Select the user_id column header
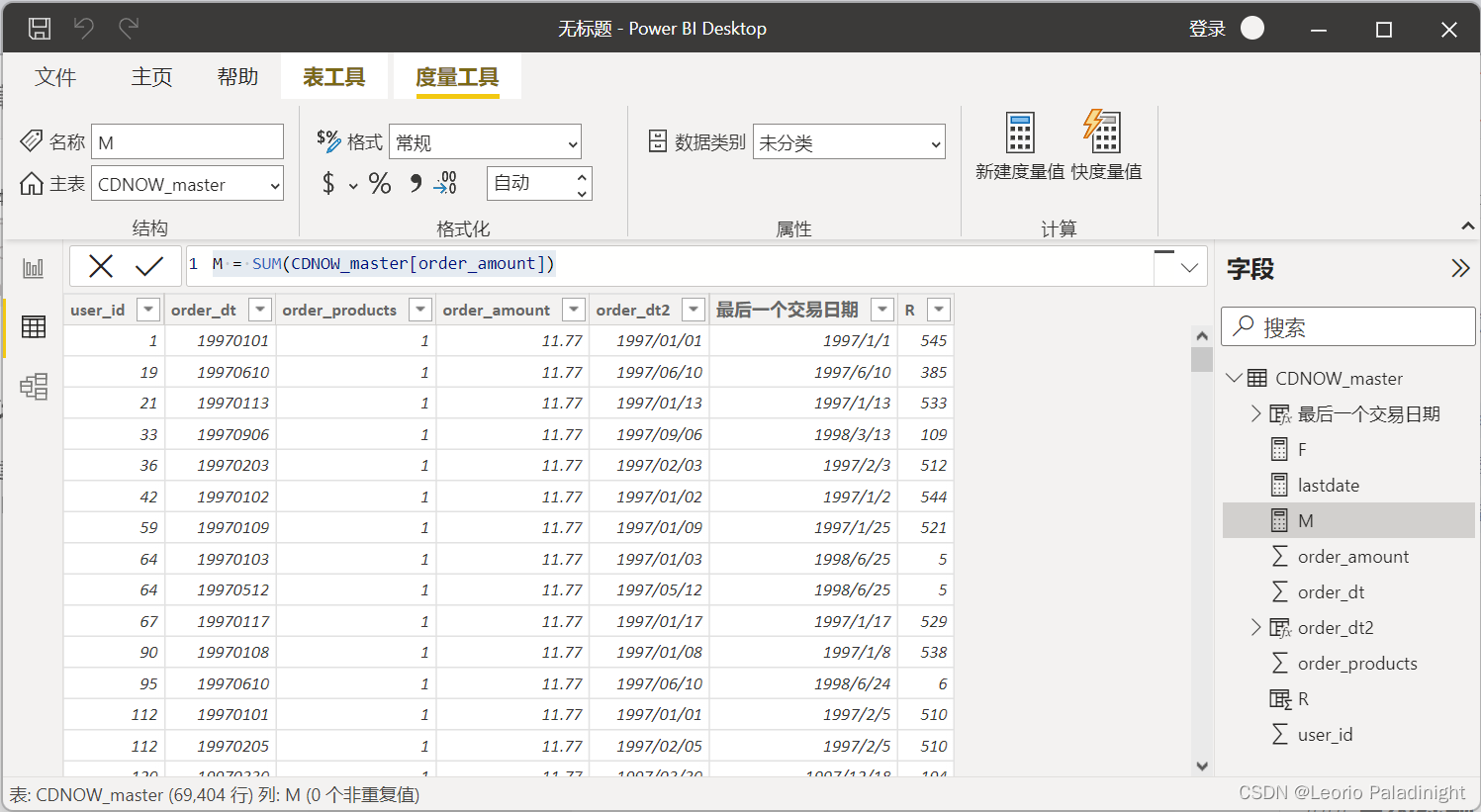Image resolution: width=1481 pixels, height=812 pixels. click(98, 310)
